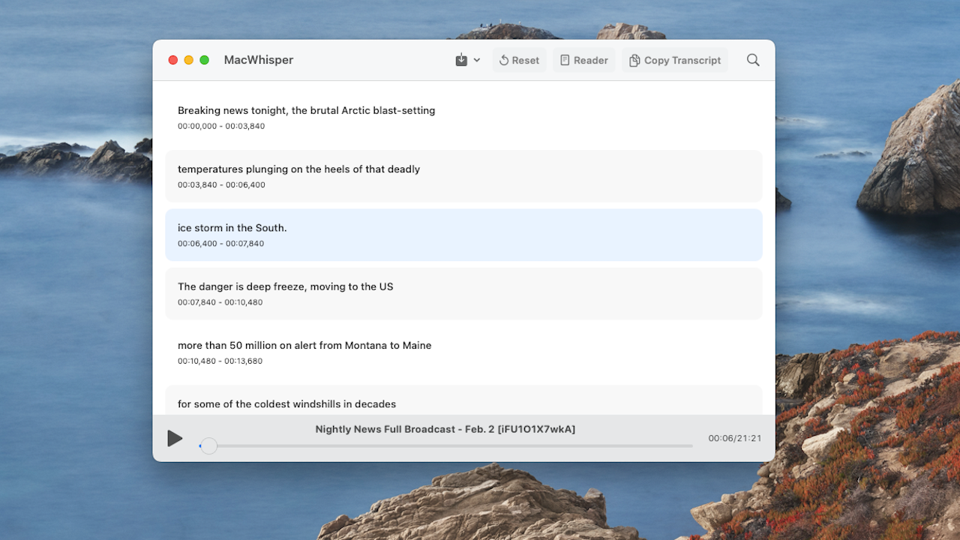
Task: Enter full screen with the green button
Action: pyautogui.click(x=205, y=60)
